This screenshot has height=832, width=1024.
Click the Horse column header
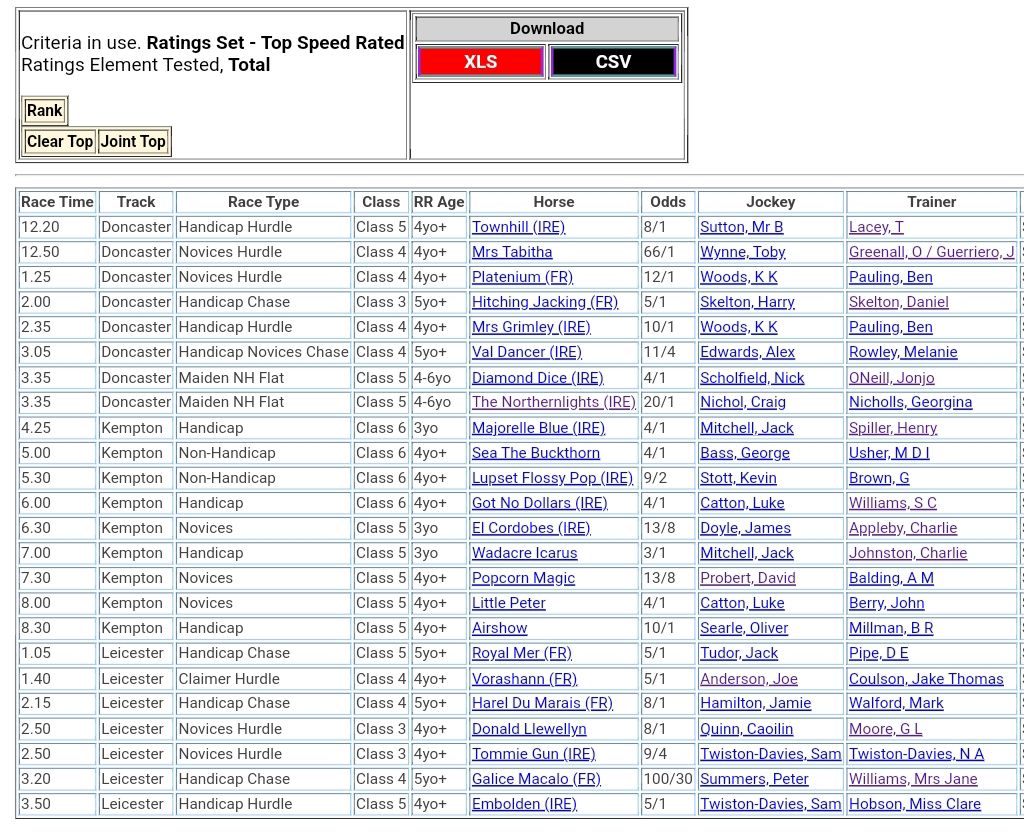(553, 202)
